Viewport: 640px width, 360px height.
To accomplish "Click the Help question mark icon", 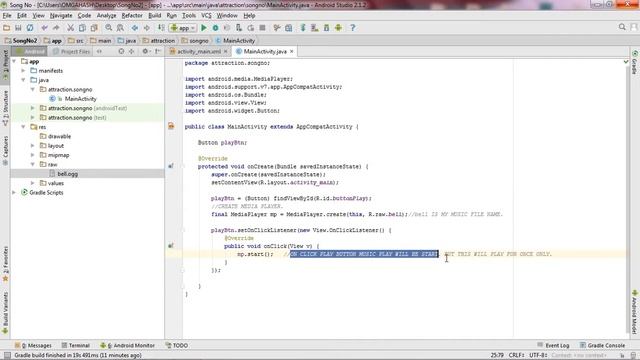I will [353, 28].
